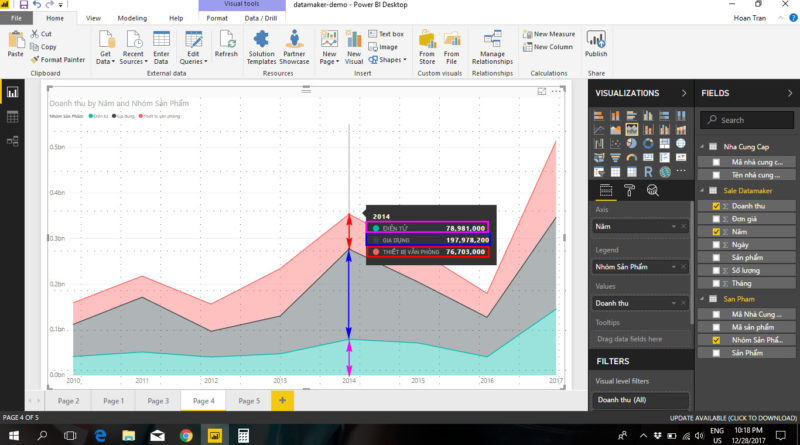Screen dimensions: 800x445
Task: Click the Publish icon in ribbon
Action: (596, 44)
